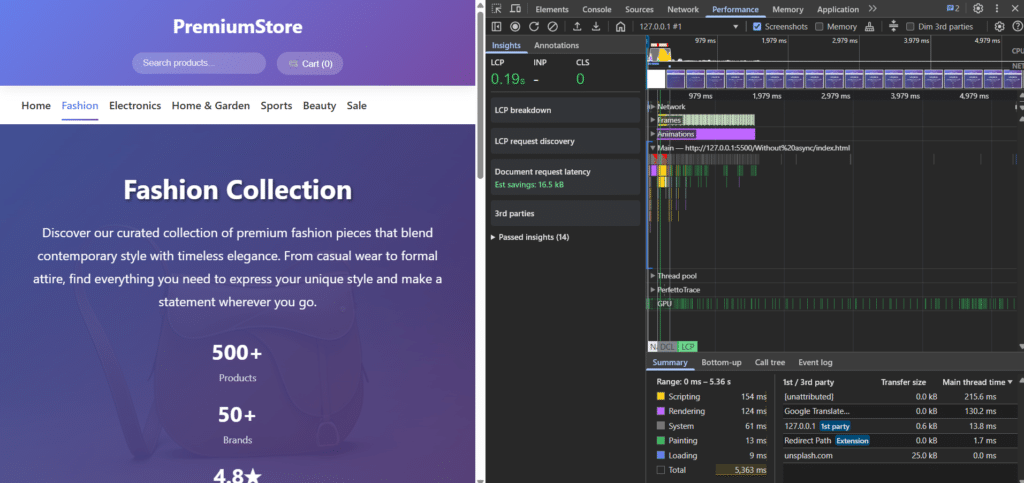Toggle the device toolbar icon
Image resolution: width=1024 pixels, height=483 pixels.
tap(516, 9)
